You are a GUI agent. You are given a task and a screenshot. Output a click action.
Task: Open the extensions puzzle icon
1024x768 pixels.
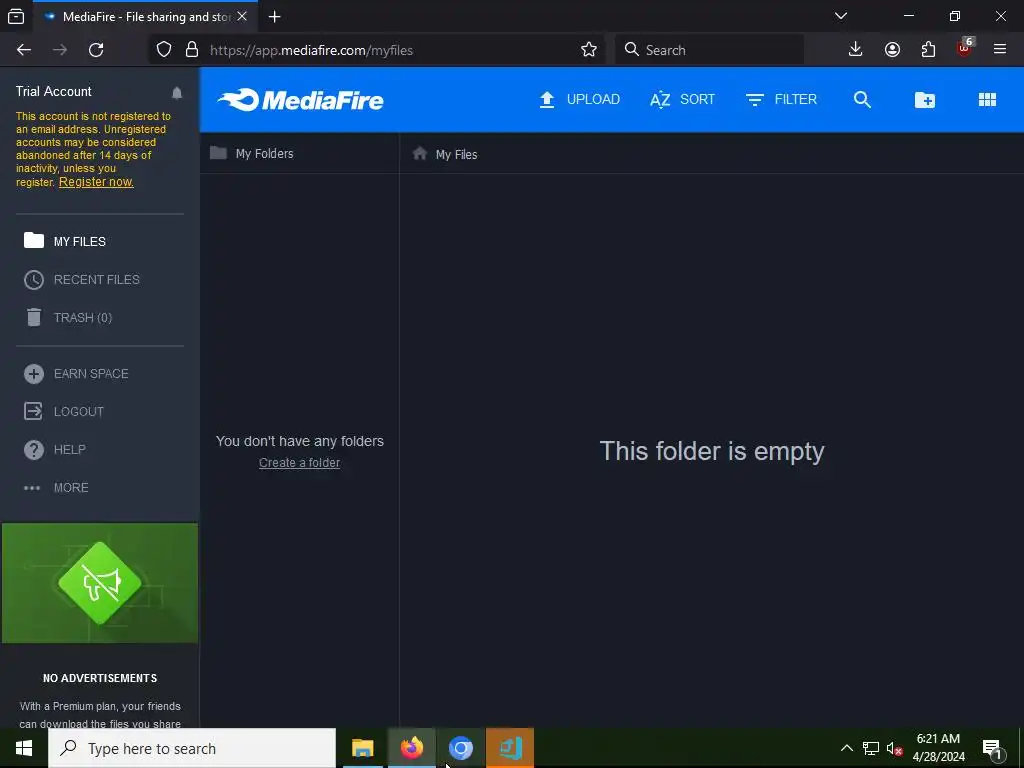click(928, 50)
